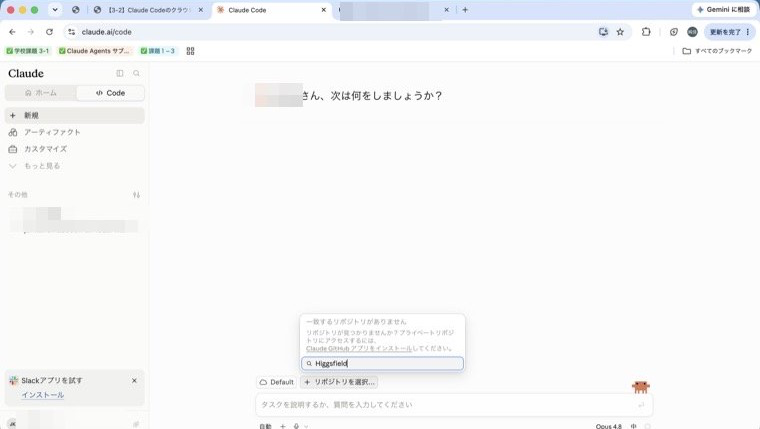Click the history clock icon in toolbar
Screen dimensions: 760x429
tap(674, 32)
